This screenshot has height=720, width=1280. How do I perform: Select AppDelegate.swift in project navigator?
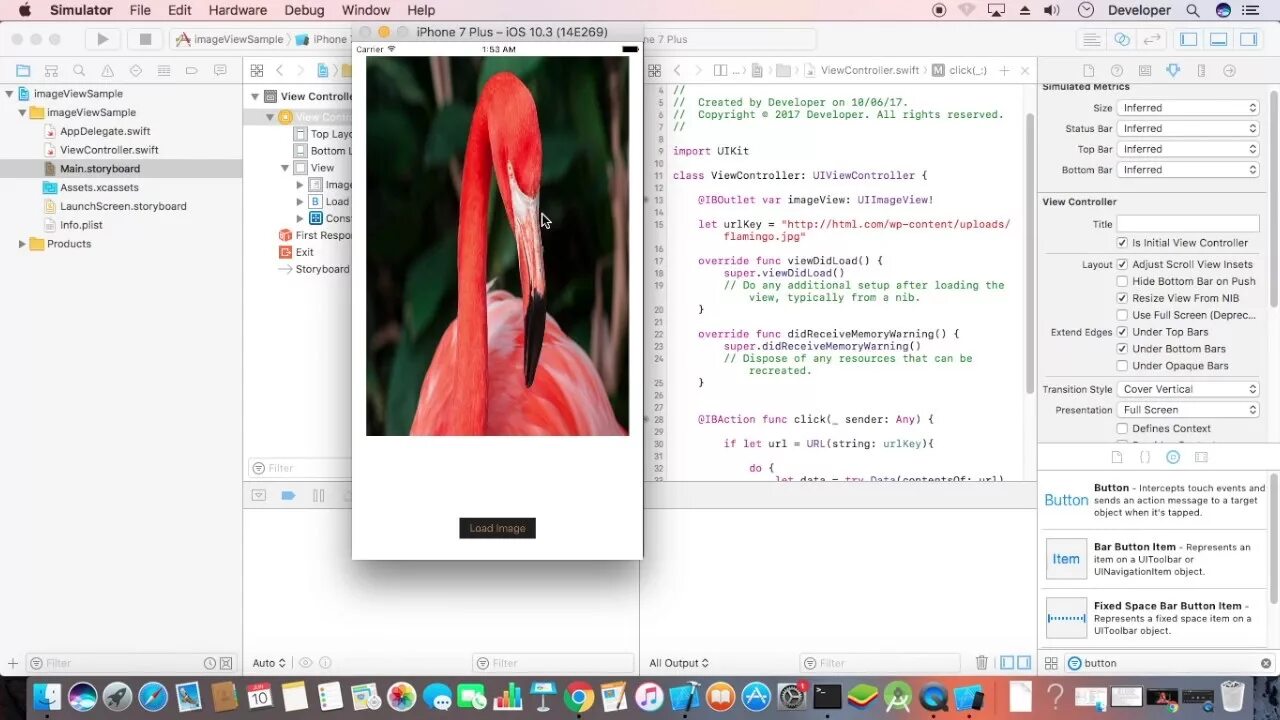tap(105, 131)
